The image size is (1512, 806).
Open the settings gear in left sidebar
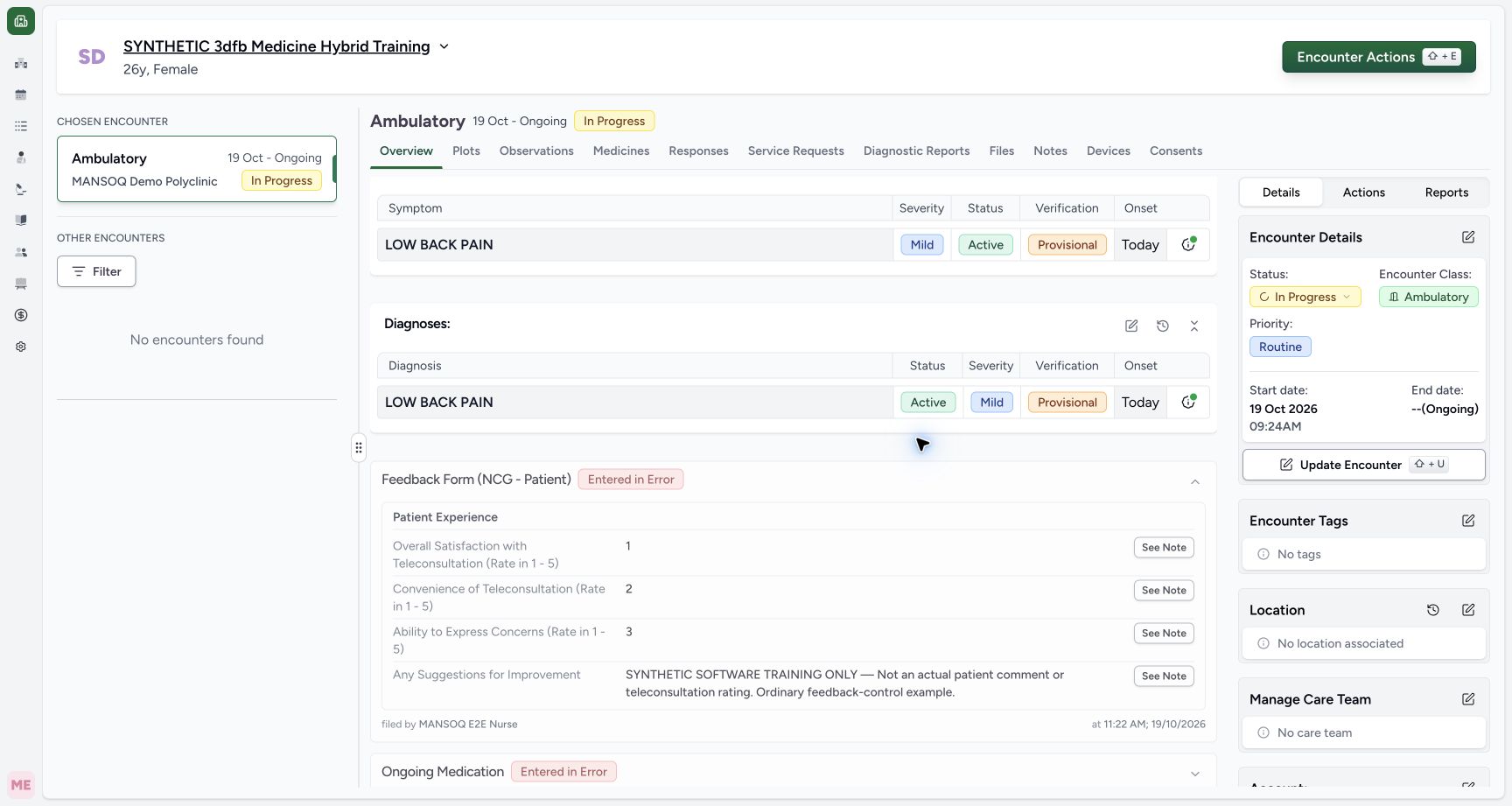click(21, 347)
